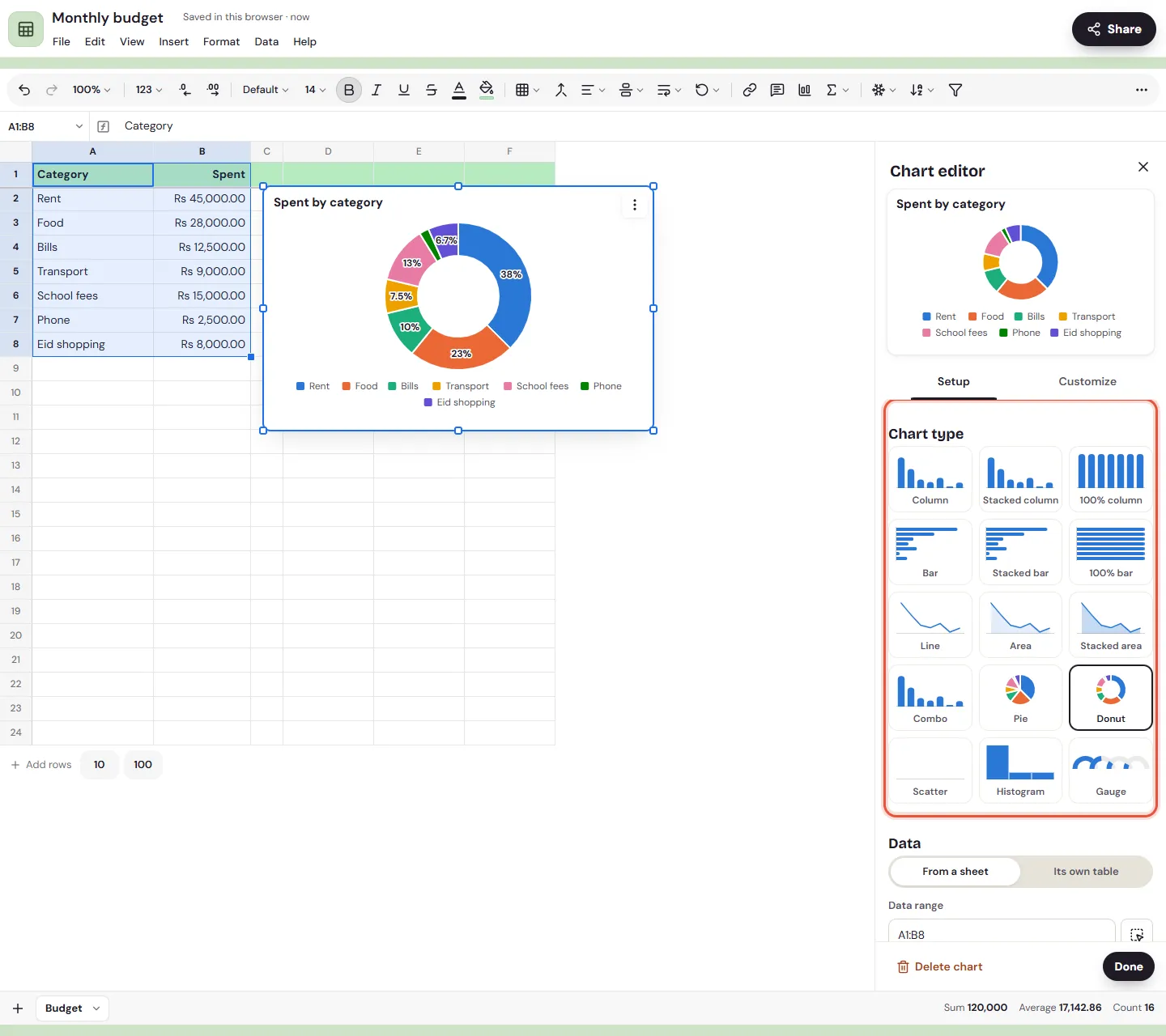Click the insert chart toolbar icon
Screen dimensions: 1166x1036
point(805,90)
